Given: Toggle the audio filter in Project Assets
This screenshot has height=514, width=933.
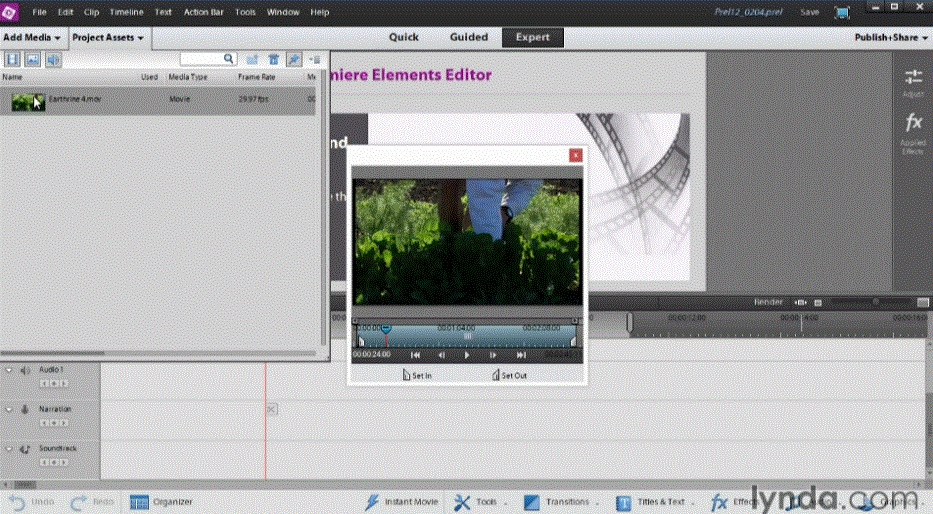Looking at the screenshot, I should tap(54, 59).
